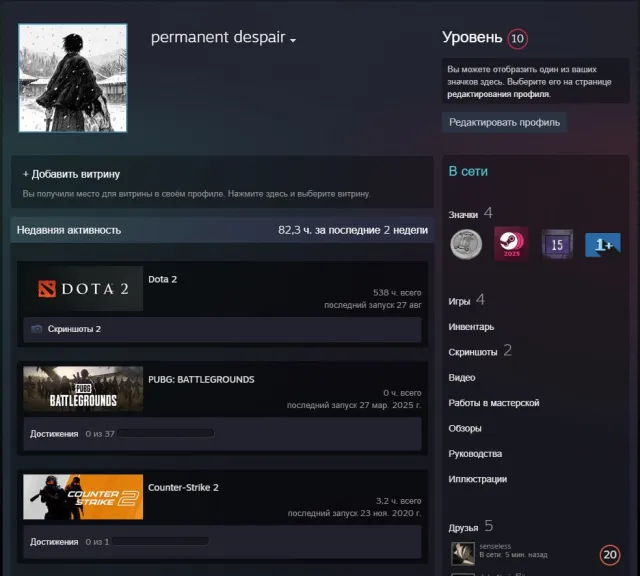This screenshot has height=576, width=640.
Task: Open PUBG Достижения 0 из 37
Action: 72,434
